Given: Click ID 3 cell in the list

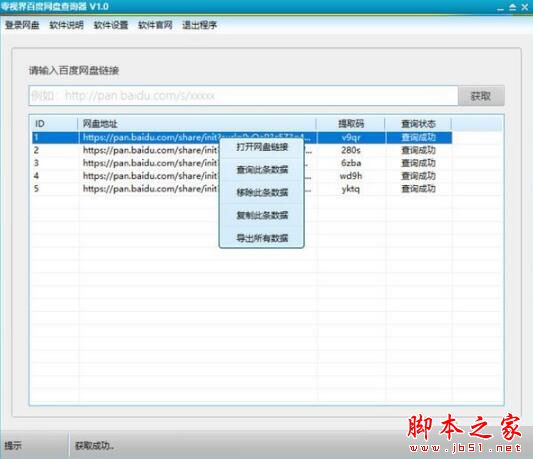Looking at the screenshot, I should point(36,163).
